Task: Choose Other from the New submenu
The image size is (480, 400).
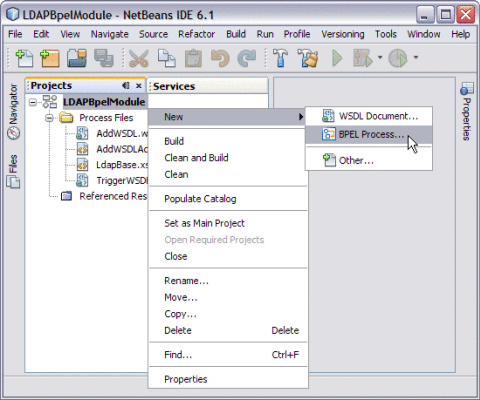Action: pos(369,160)
